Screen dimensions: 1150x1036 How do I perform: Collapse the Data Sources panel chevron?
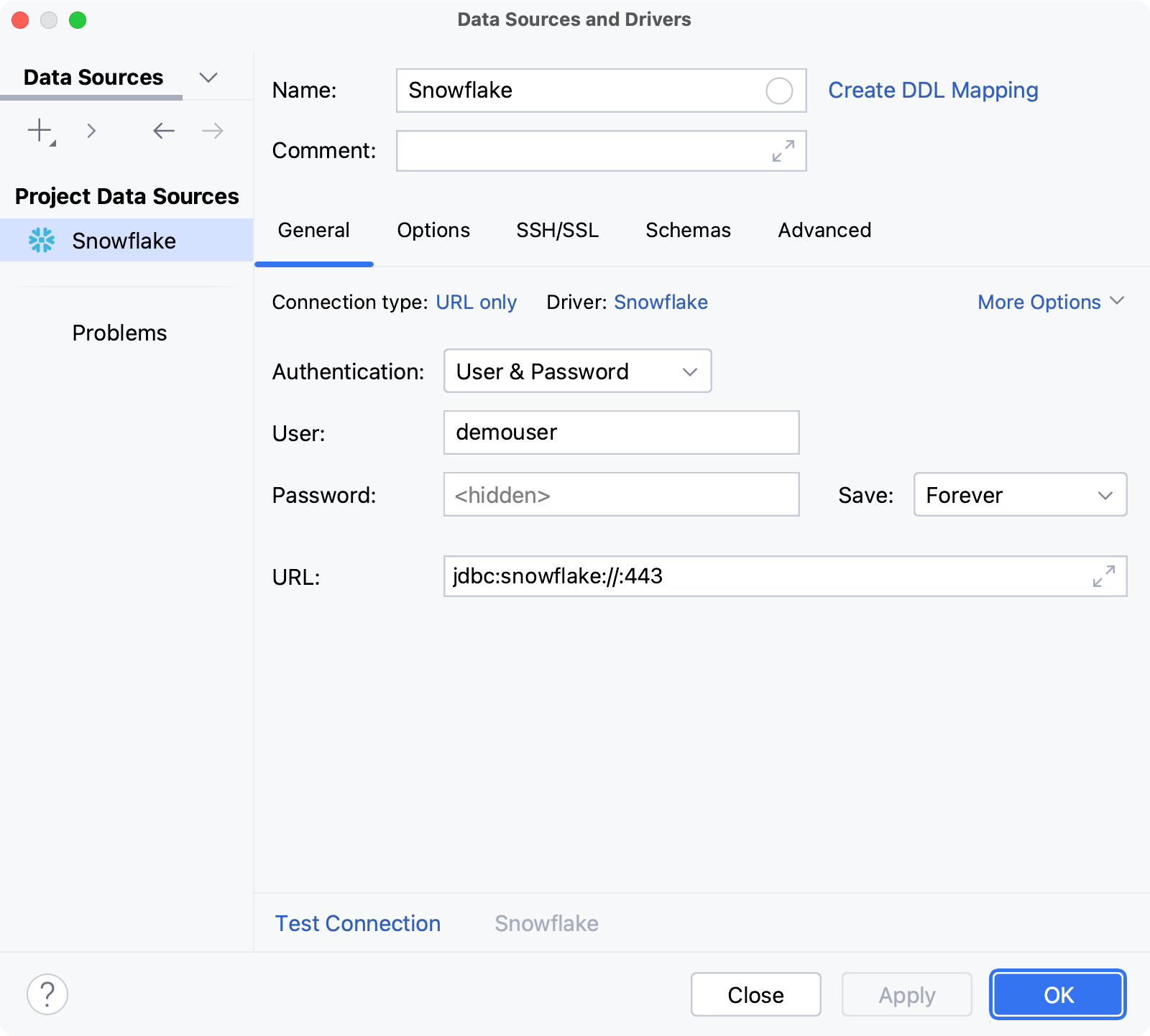coord(208,77)
